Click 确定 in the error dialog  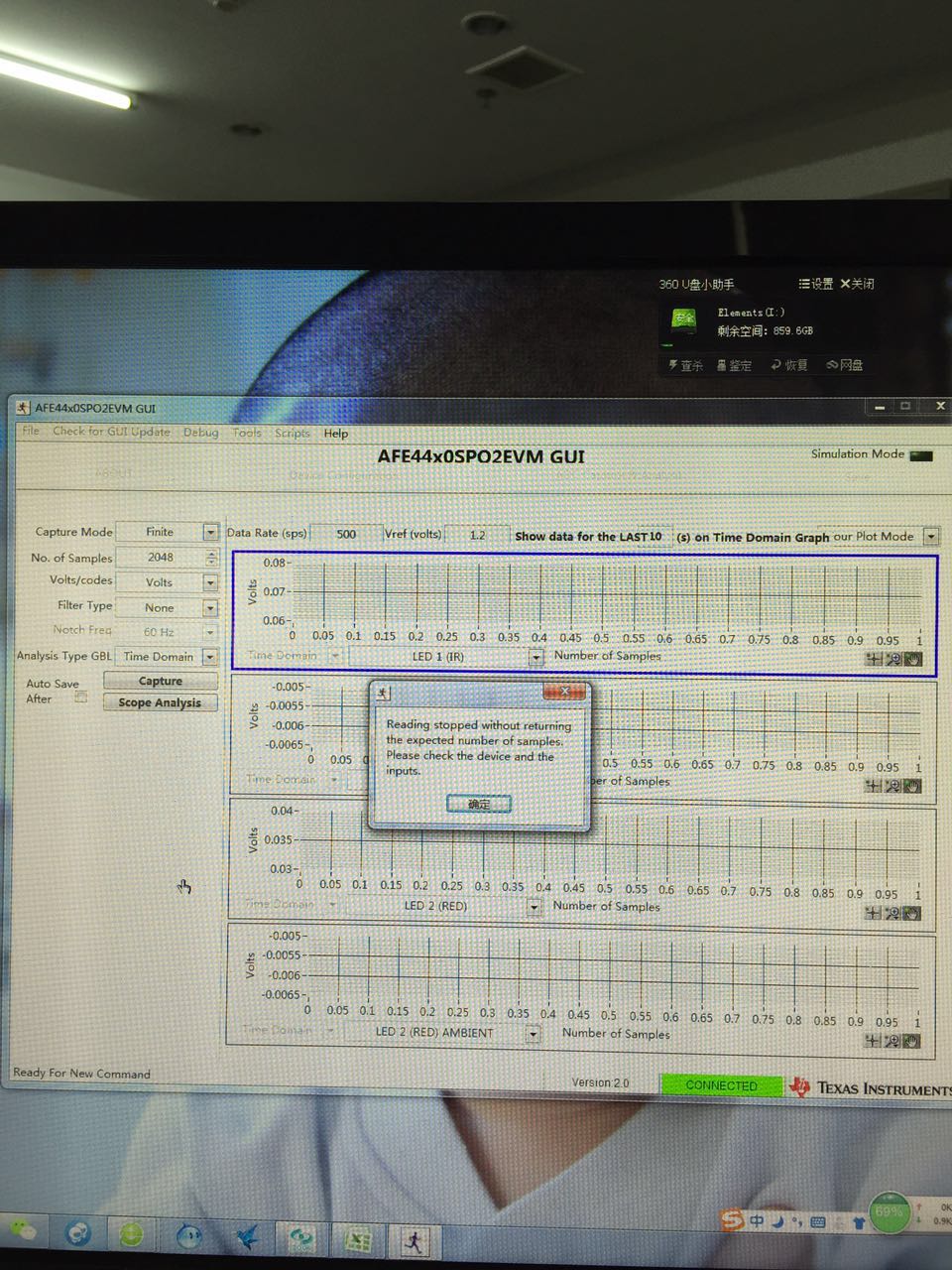click(478, 804)
